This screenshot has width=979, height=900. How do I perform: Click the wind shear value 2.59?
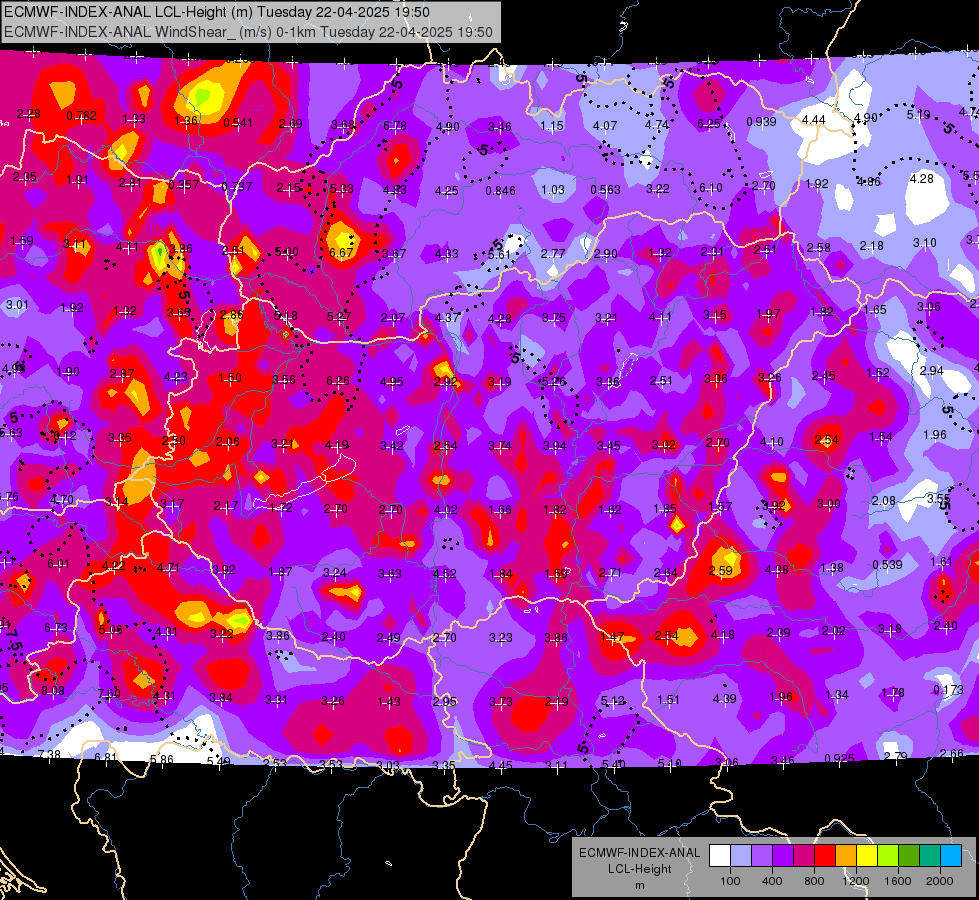click(x=721, y=570)
